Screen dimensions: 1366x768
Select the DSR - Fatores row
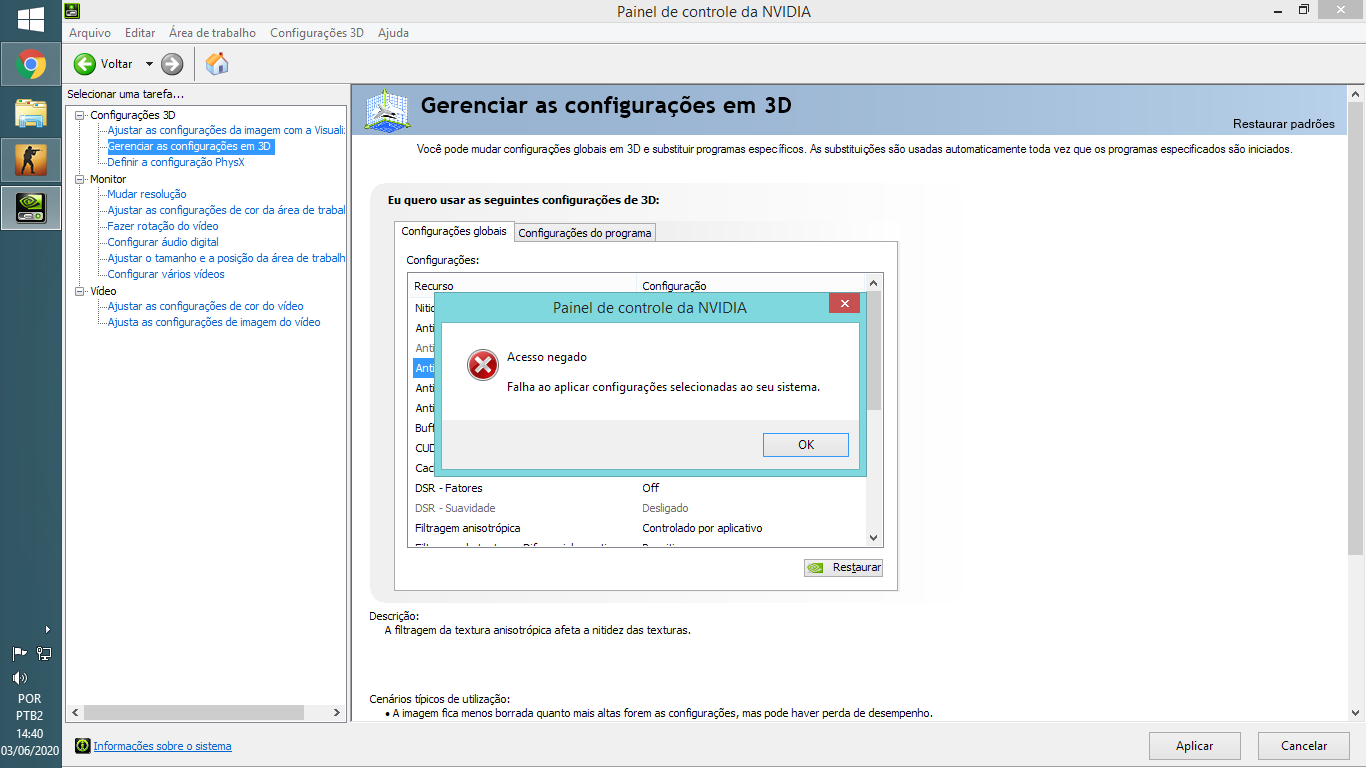click(637, 488)
